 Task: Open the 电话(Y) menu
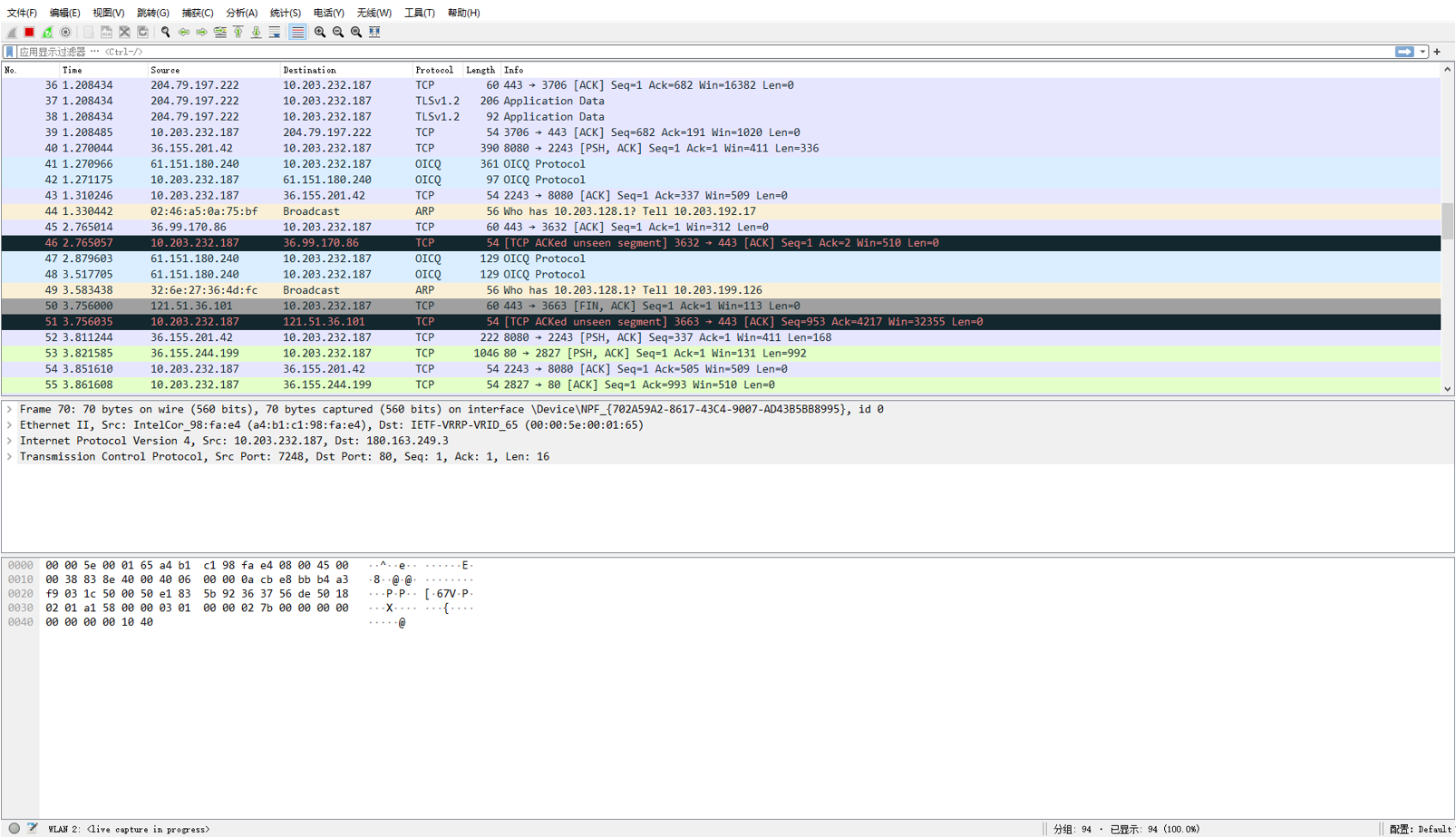point(328,13)
